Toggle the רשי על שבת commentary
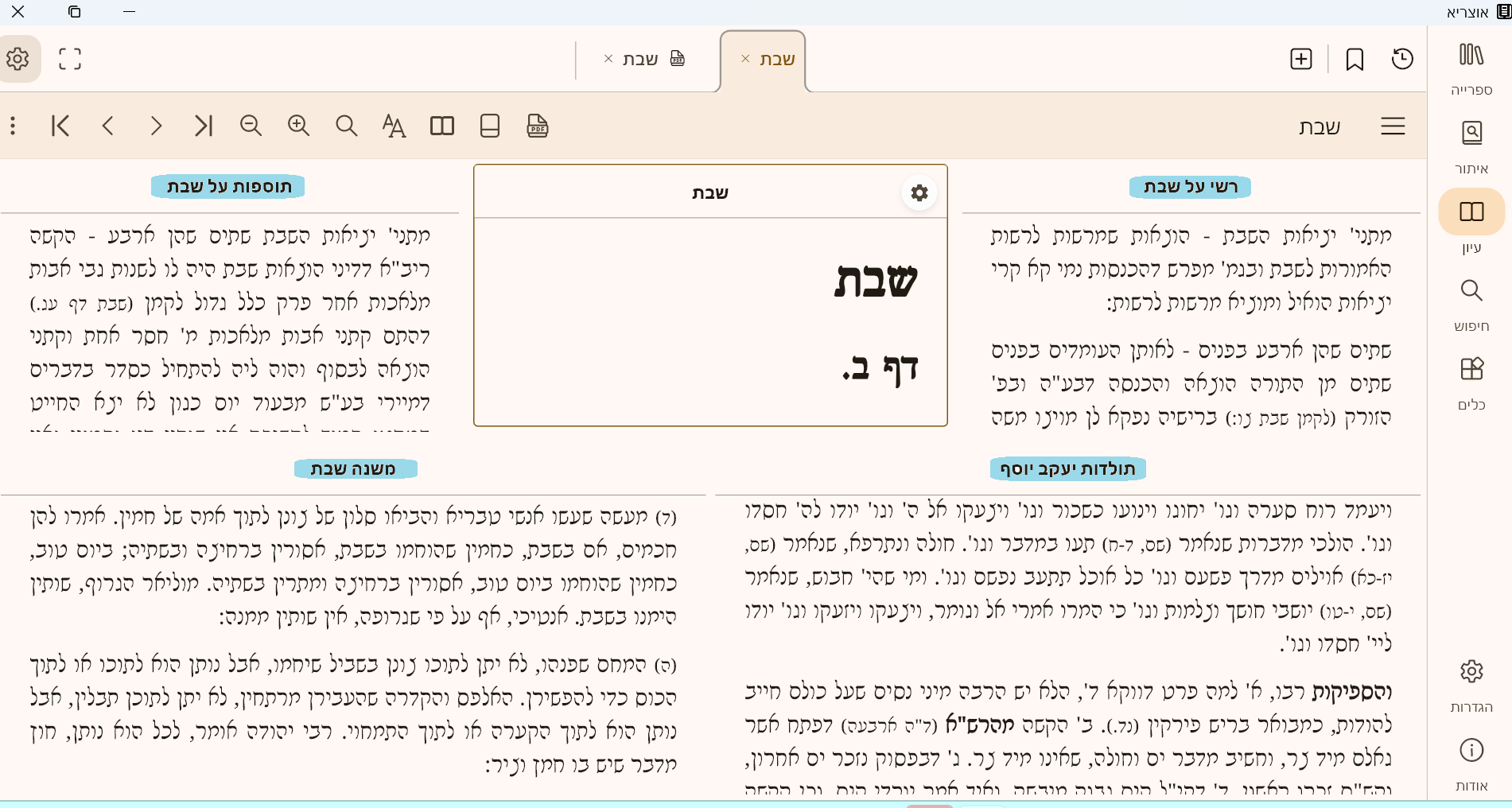 point(1189,187)
